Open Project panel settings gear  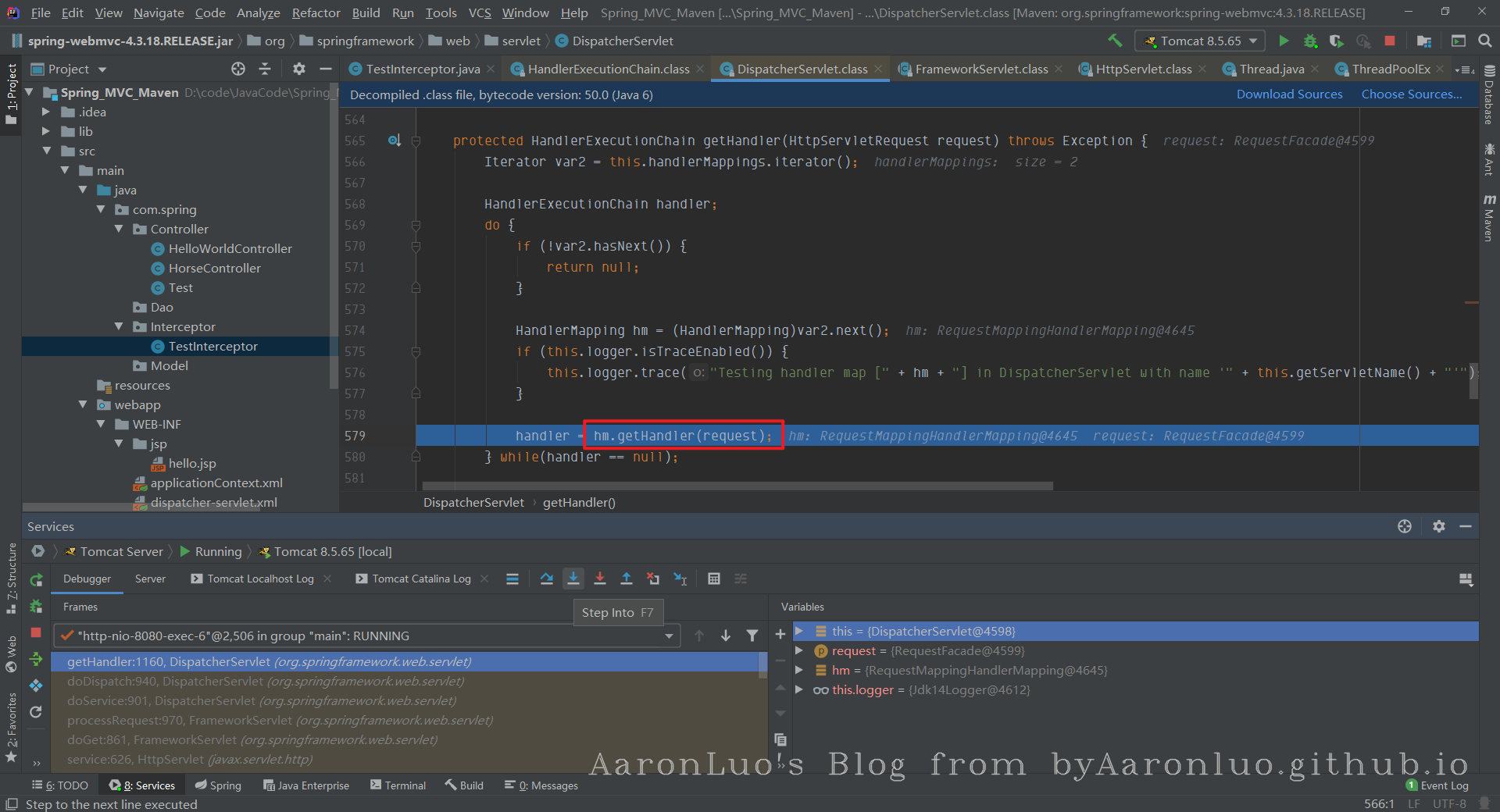pyautogui.click(x=299, y=69)
